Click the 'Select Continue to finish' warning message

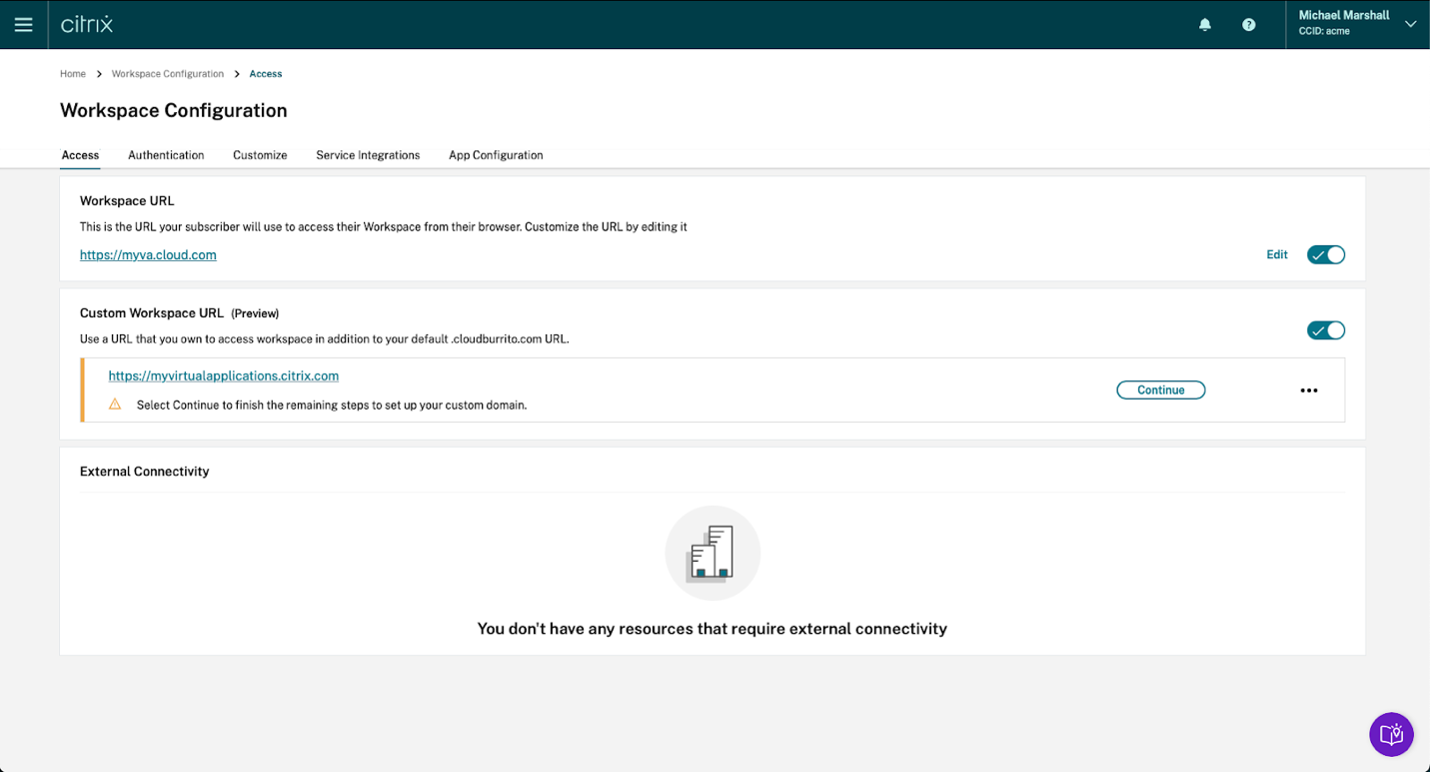click(332, 405)
